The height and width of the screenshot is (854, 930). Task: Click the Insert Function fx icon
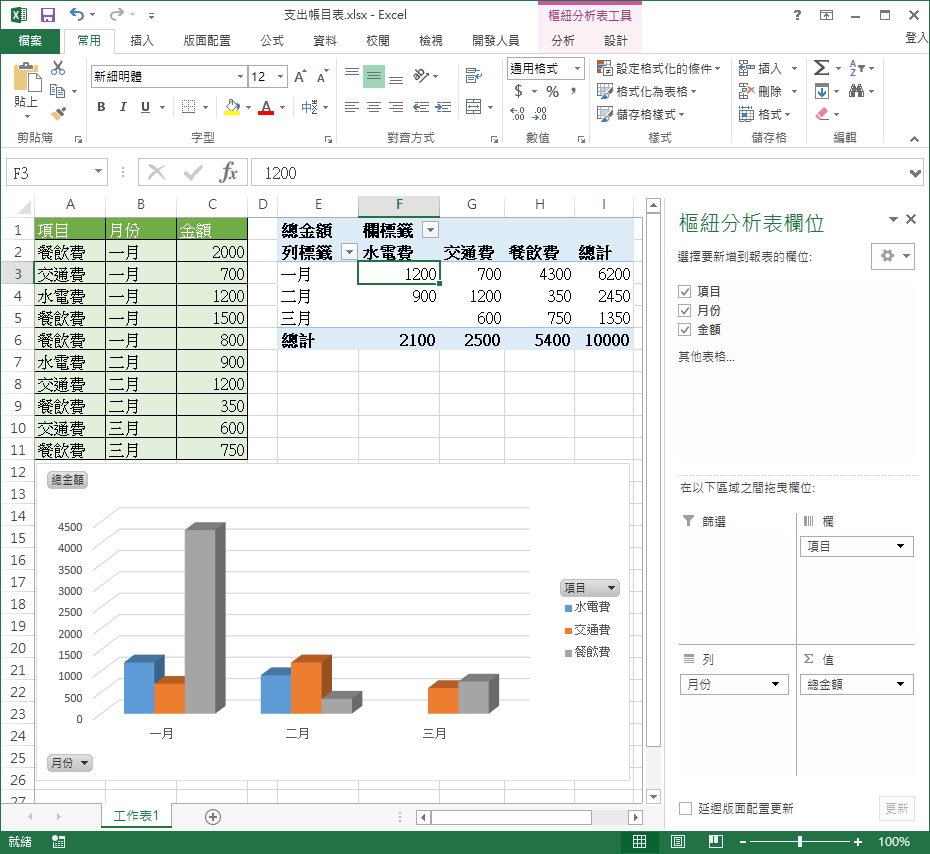point(229,173)
